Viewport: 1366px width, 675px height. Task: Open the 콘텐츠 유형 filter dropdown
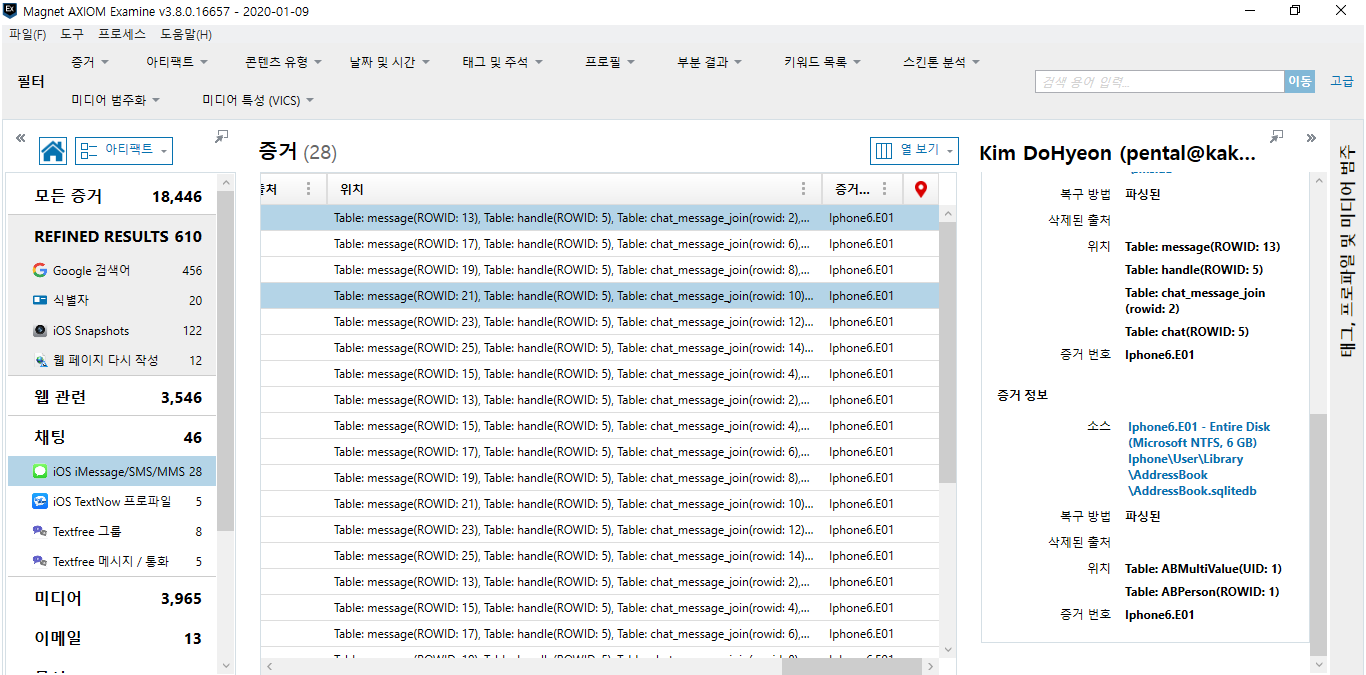point(283,62)
